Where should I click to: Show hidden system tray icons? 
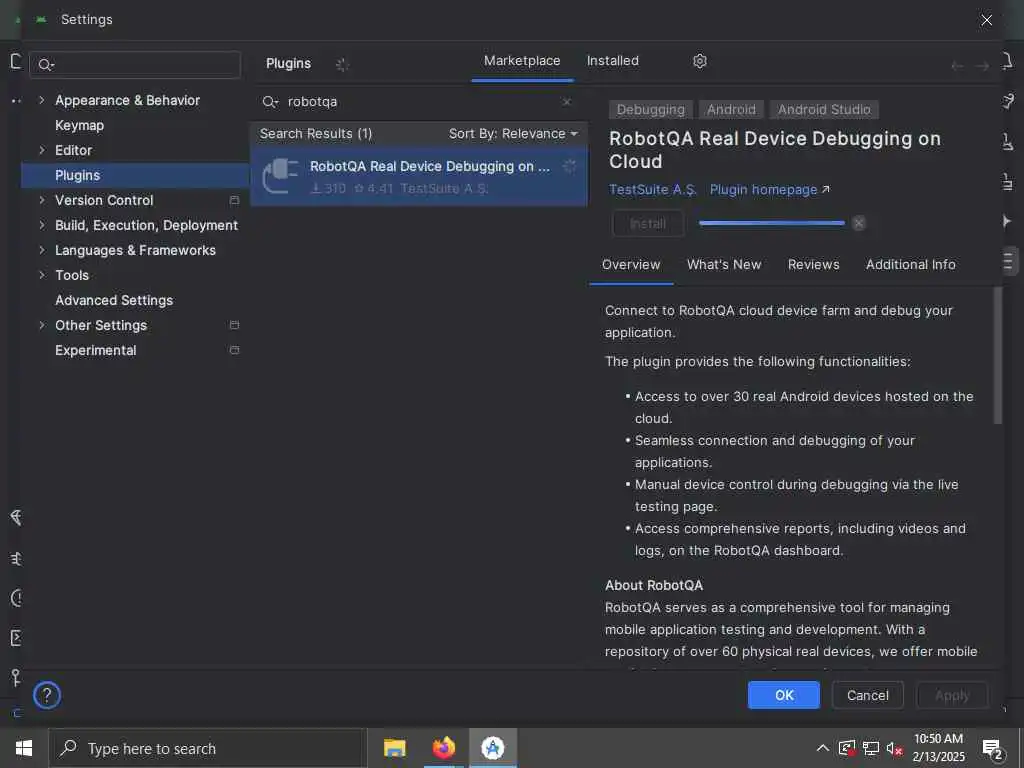click(x=822, y=748)
